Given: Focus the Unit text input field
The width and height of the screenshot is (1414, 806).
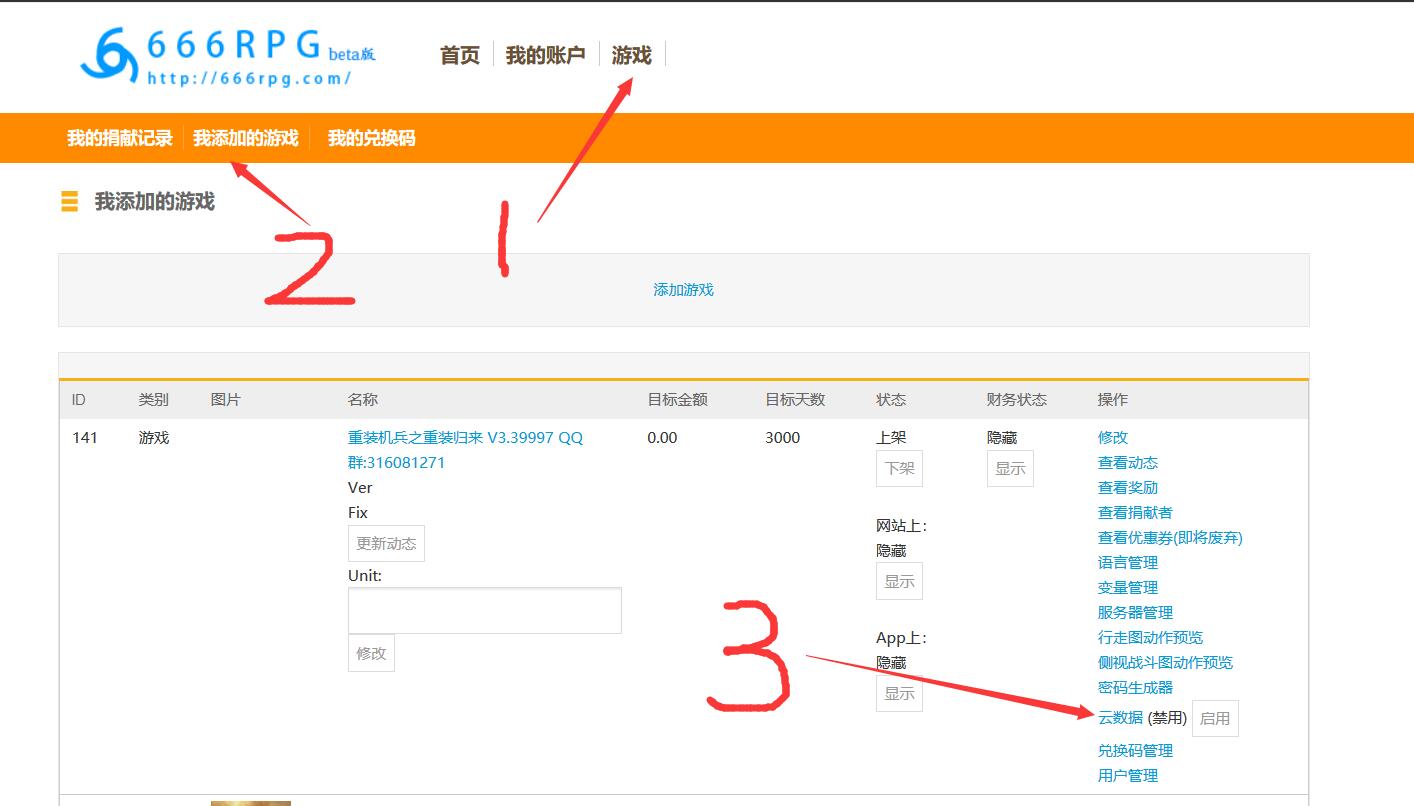Looking at the screenshot, I should click(485, 610).
